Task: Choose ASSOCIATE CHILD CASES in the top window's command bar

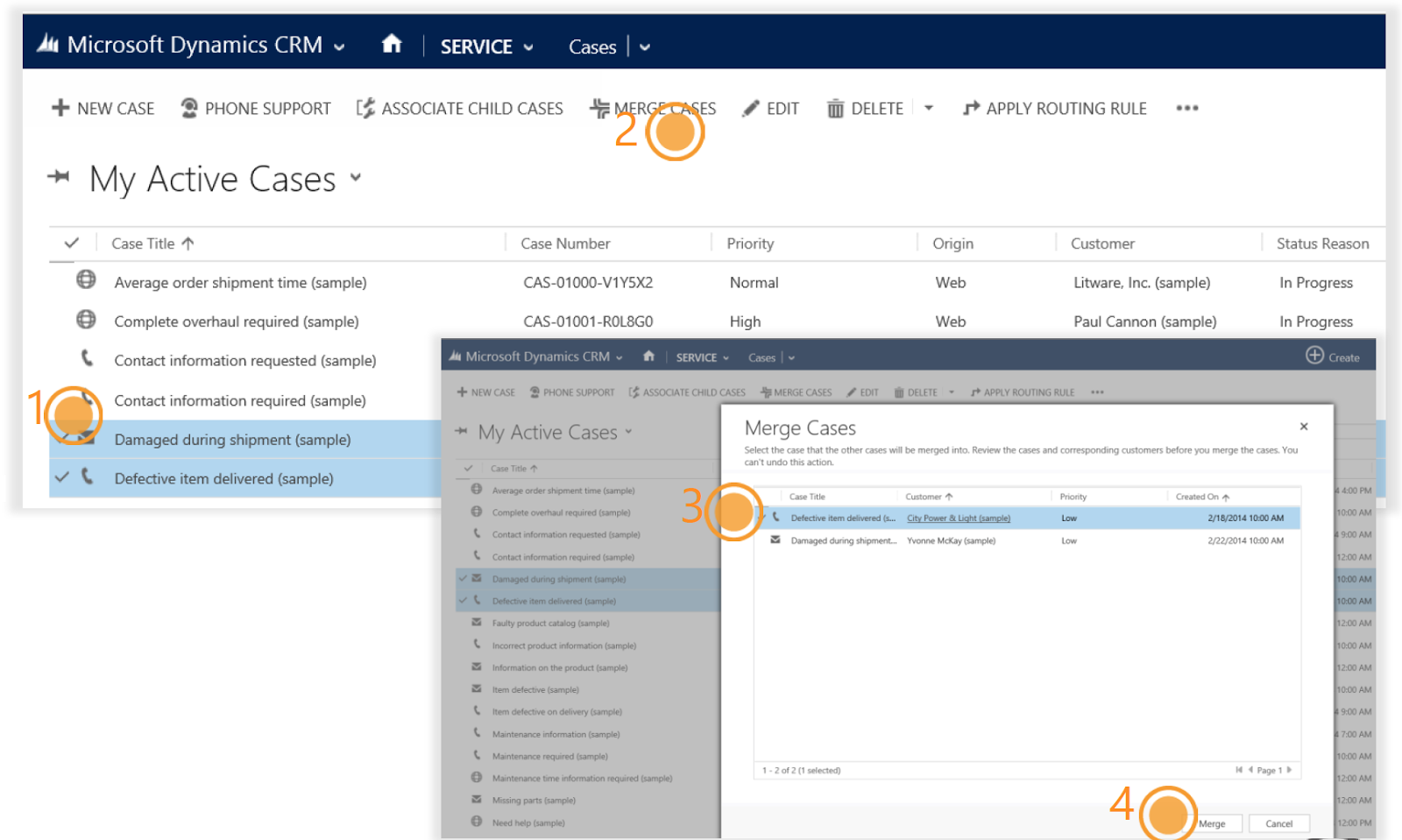Action: point(459,108)
